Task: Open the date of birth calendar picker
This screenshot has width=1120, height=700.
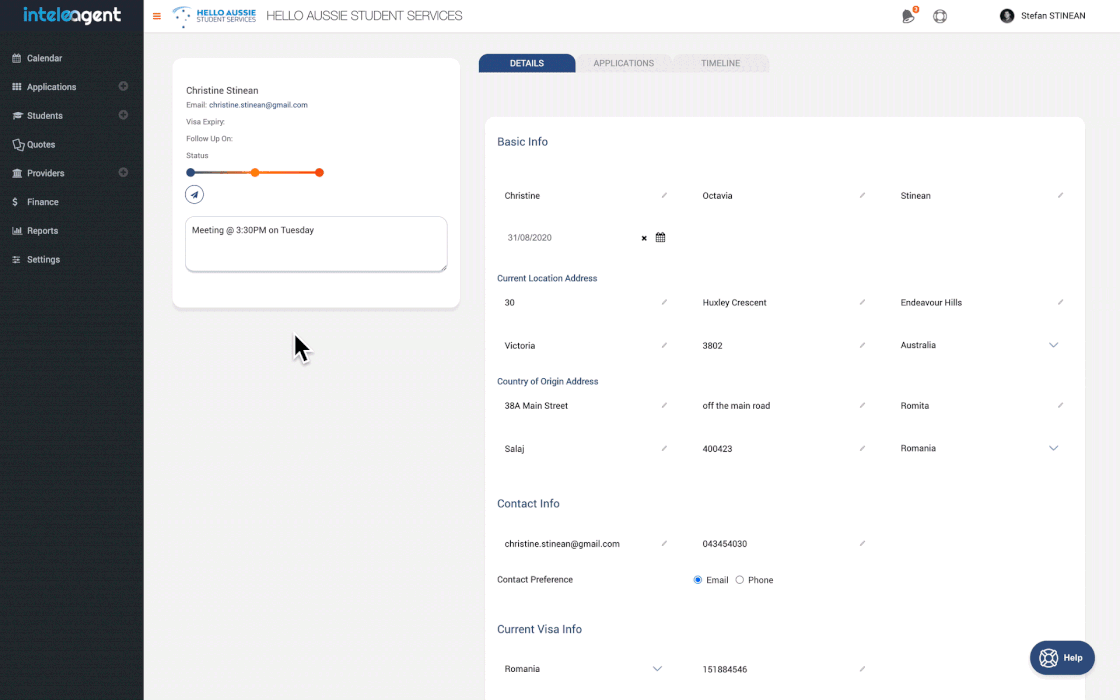Action: pos(660,238)
